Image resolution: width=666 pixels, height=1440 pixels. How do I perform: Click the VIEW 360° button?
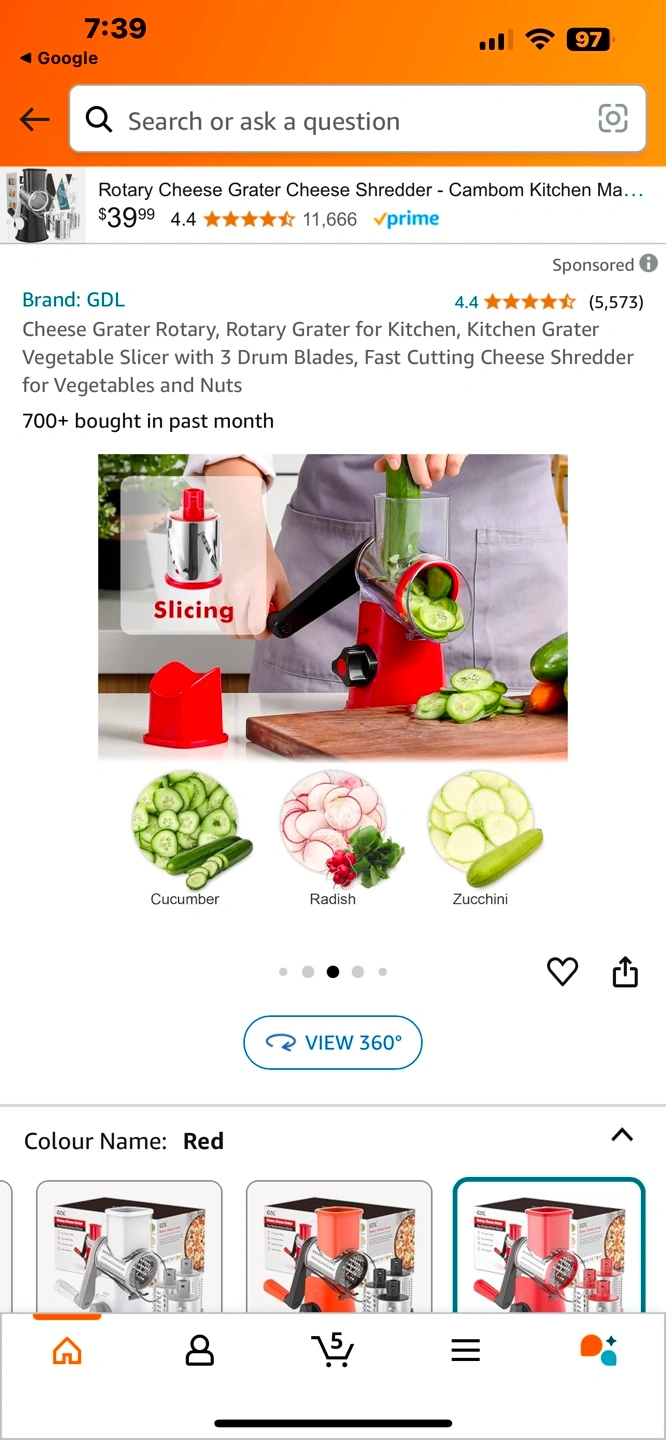[333, 1043]
